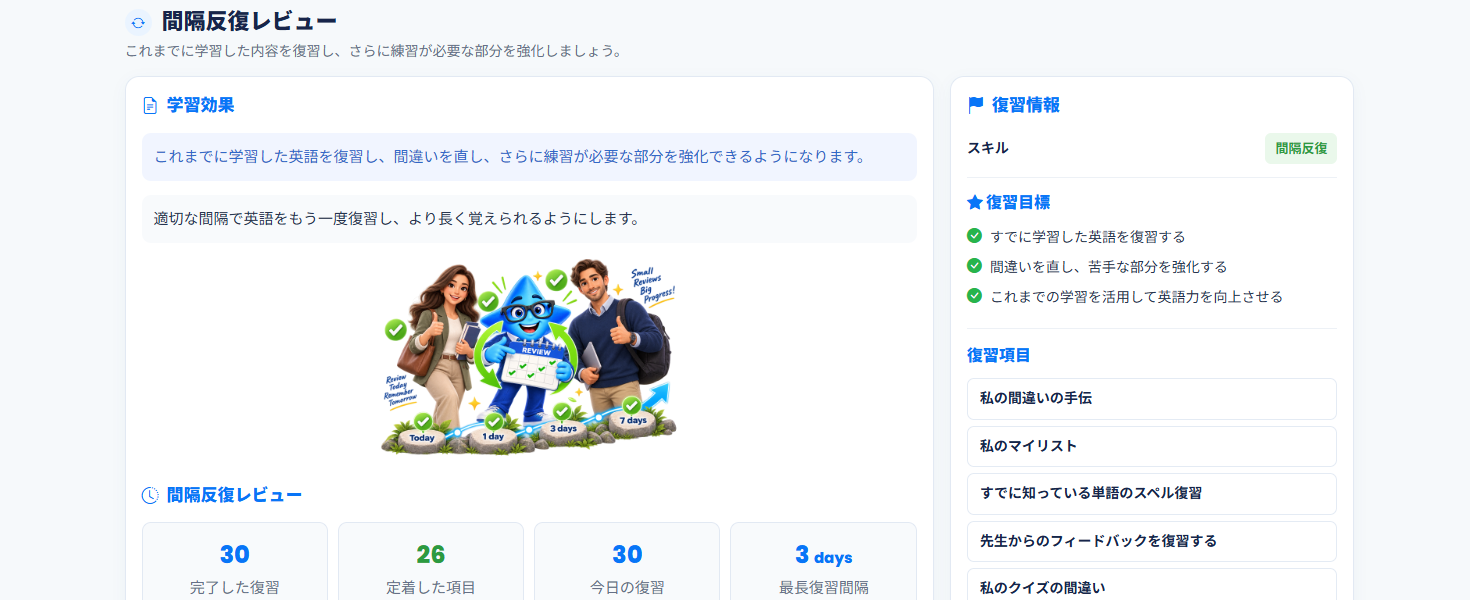This screenshot has height=600, width=1470.
Task: Click goal text これまでの学習を活用して英語力を向上させる
Action: [1137, 297]
